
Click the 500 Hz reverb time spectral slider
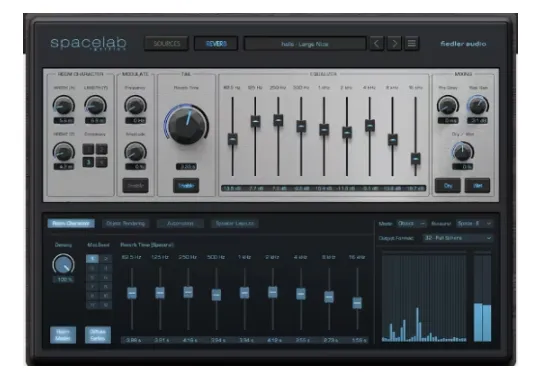tap(216, 295)
